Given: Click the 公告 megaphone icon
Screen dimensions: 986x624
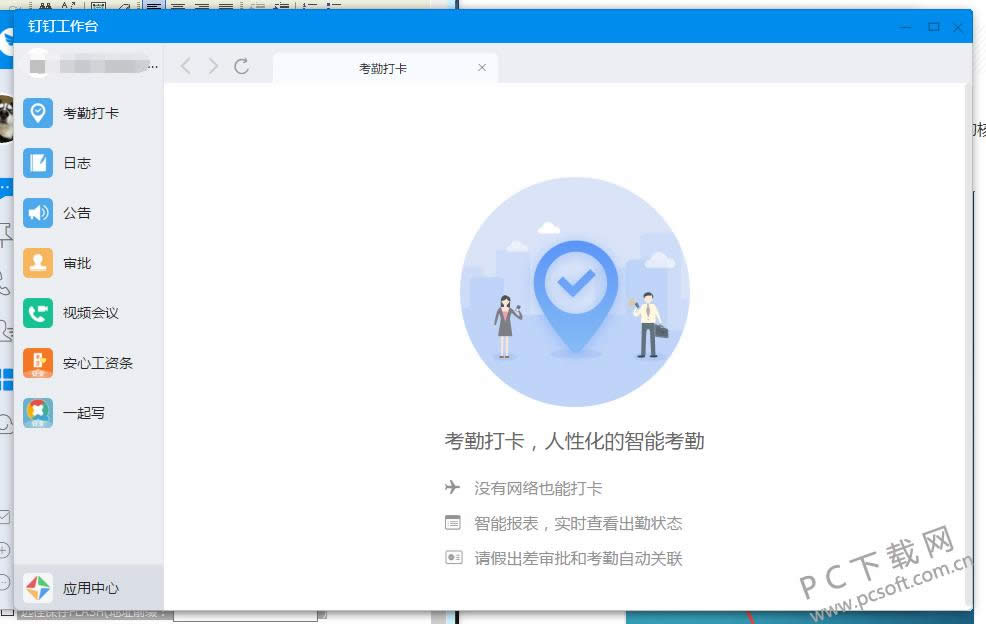Looking at the screenshot, I should [38, 213].
